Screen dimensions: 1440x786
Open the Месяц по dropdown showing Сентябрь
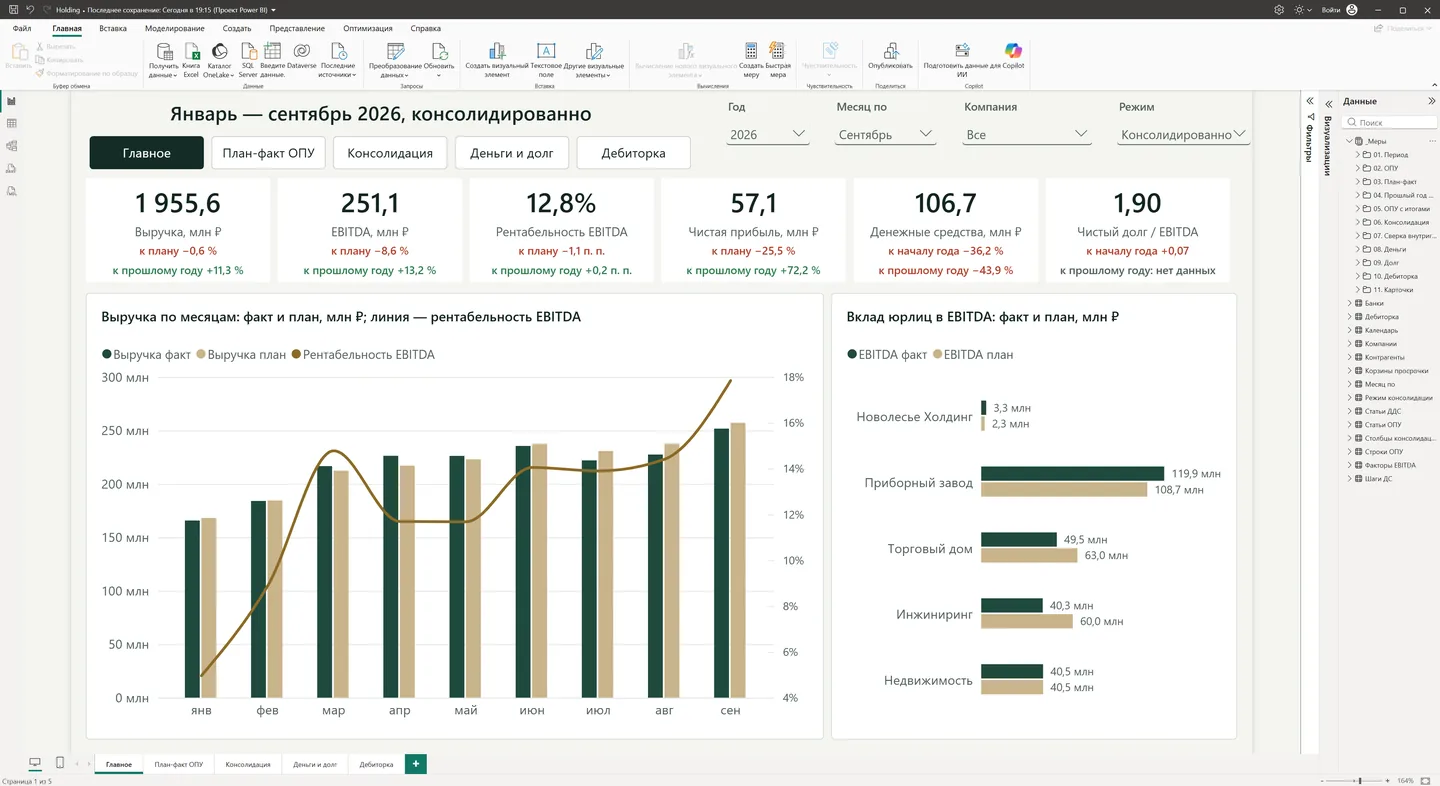[885, 134]
